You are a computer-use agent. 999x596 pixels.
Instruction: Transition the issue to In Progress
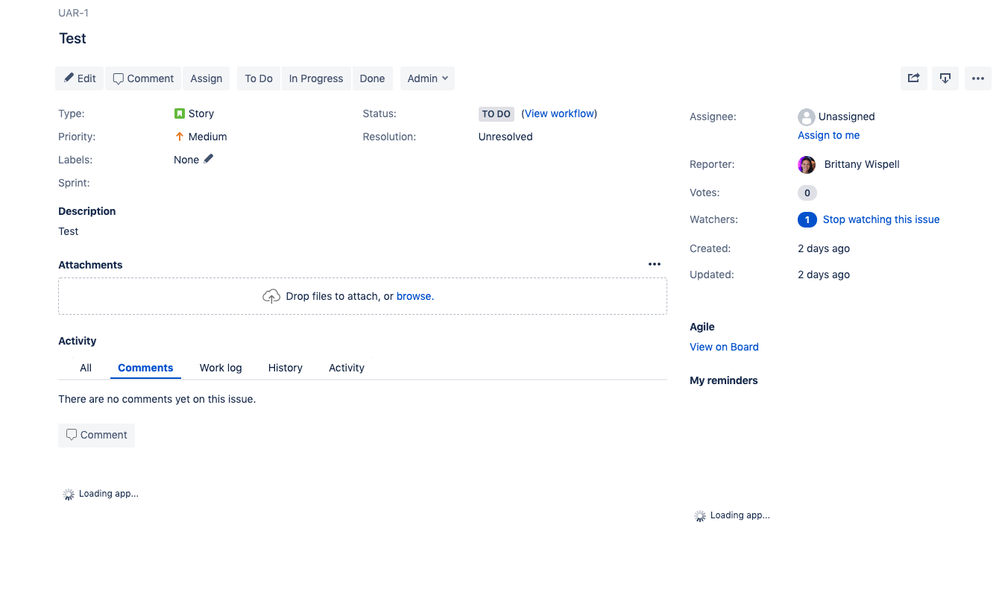point(316,78)
